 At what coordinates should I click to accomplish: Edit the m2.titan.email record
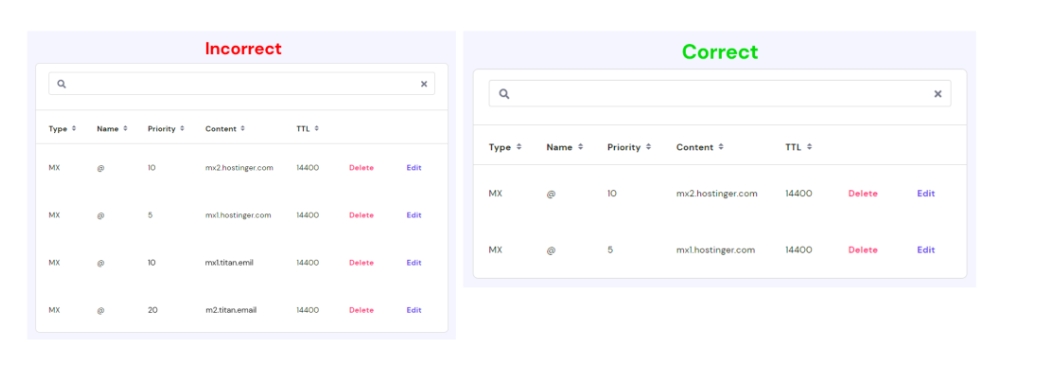[414, 310]
